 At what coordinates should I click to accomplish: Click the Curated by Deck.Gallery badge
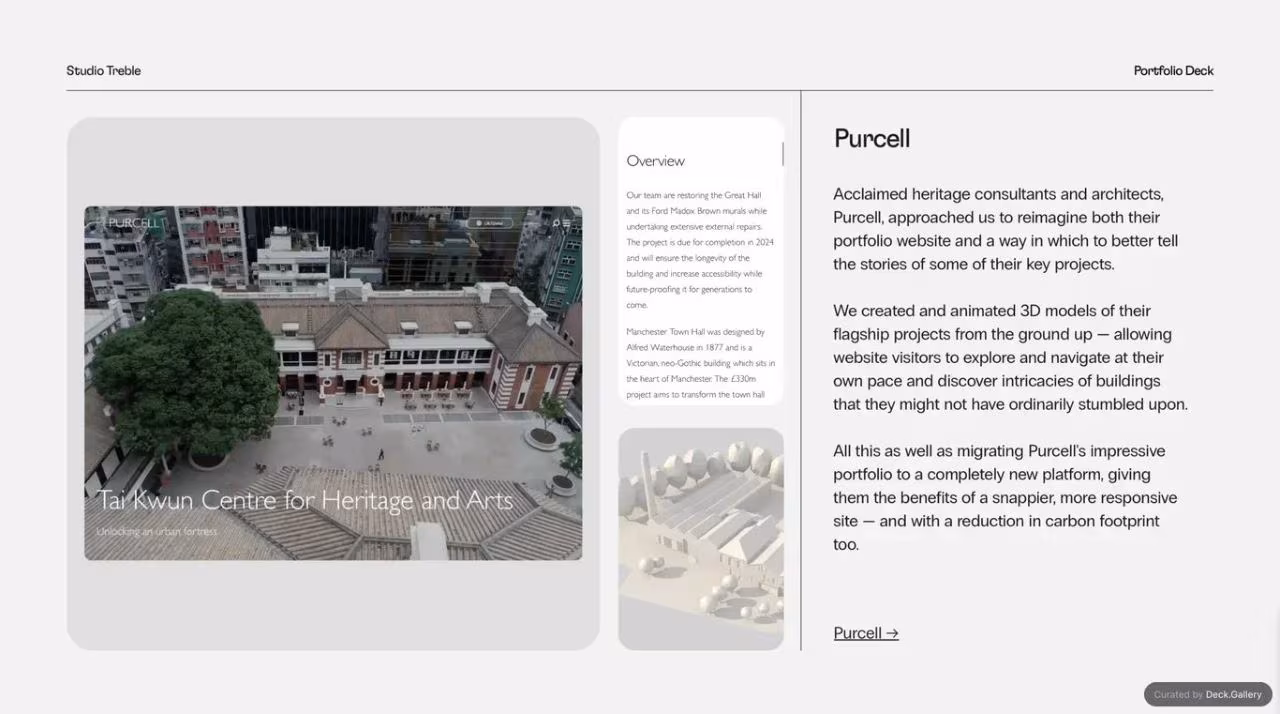point(1208,694)
